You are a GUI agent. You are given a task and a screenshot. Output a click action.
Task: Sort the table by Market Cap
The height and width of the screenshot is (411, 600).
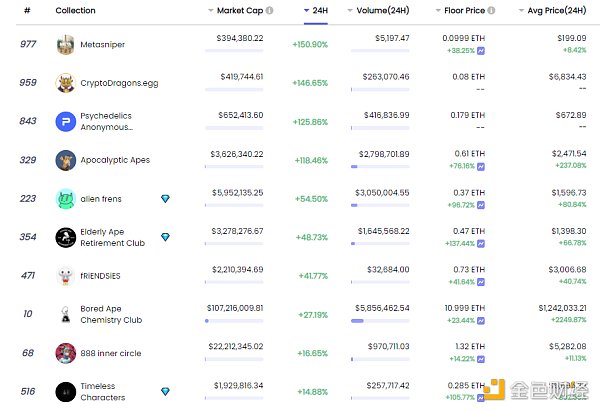pyautogui.click(x=240, y=11)
